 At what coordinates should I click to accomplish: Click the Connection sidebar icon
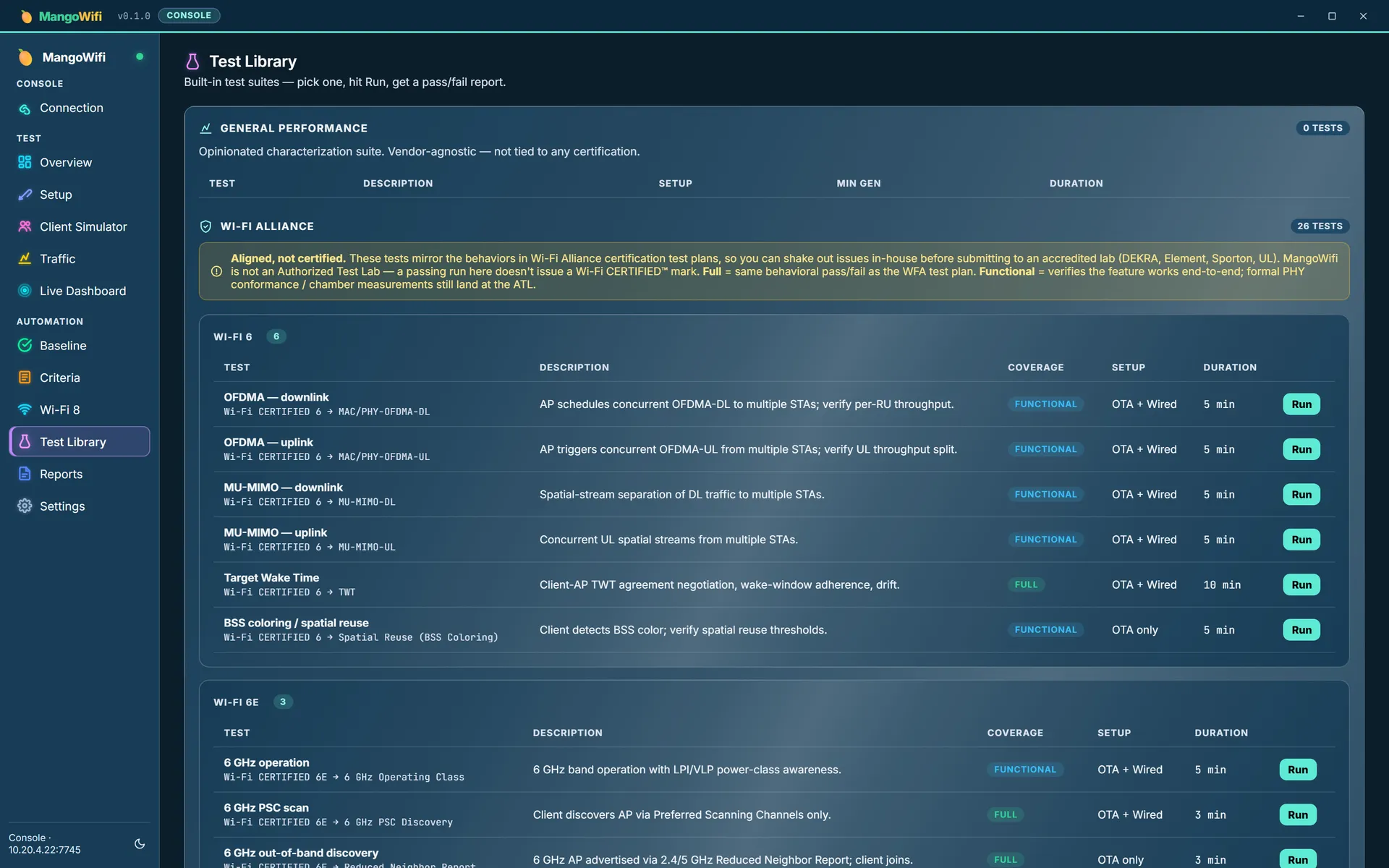[x=25, y=109]
